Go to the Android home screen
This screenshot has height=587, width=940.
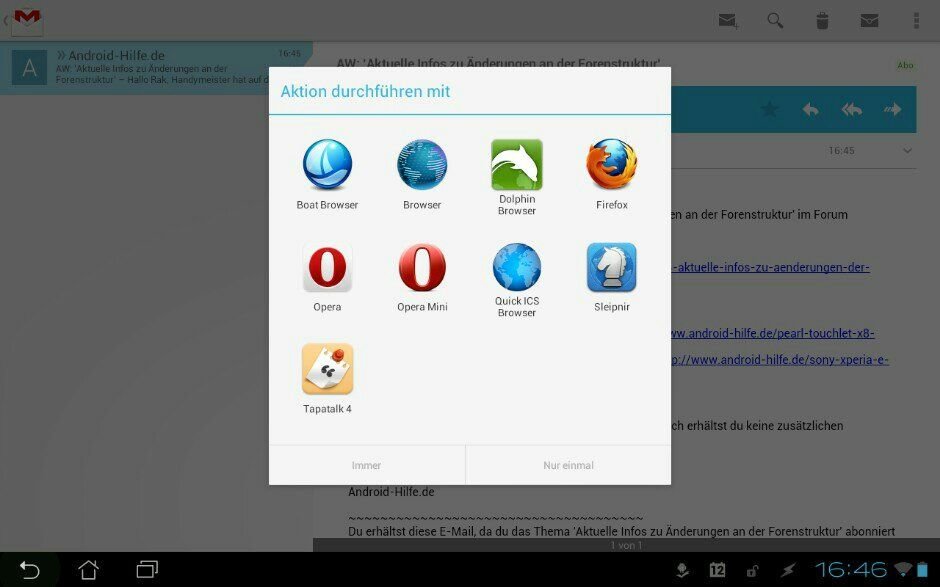point(88,570)
